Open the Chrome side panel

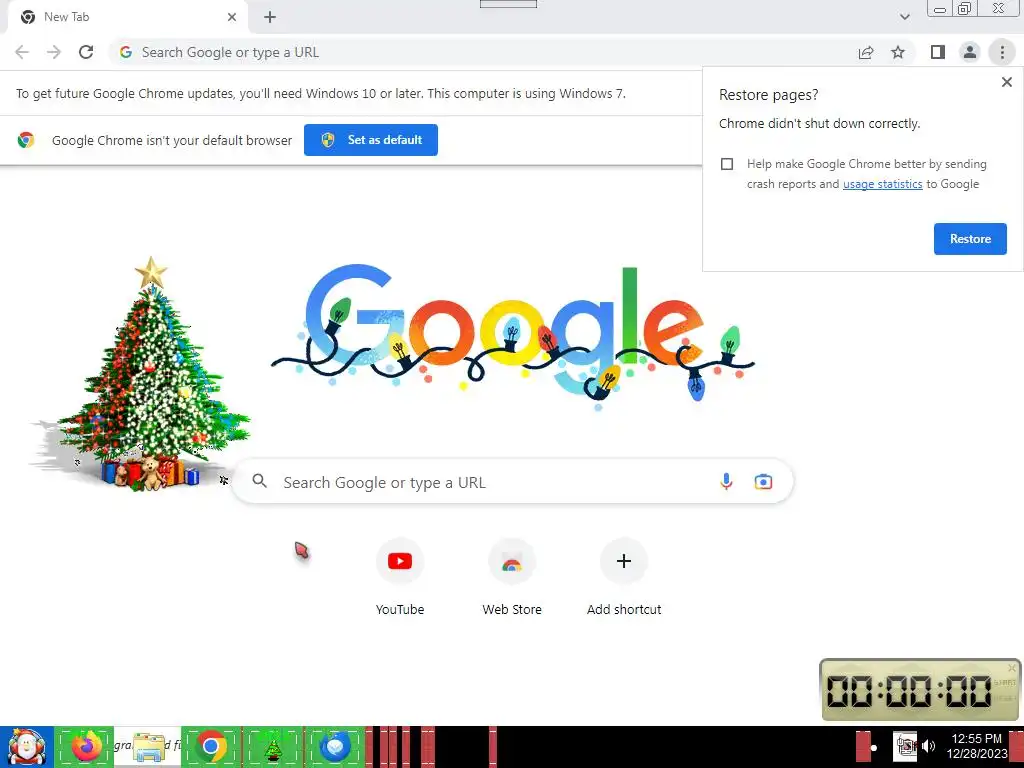(938, 52)
